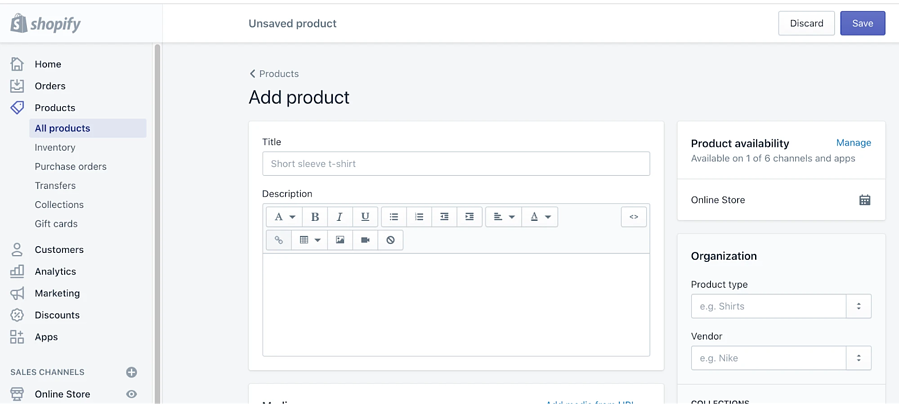Open Inventory in Products submenu
899x404 pixels.
(55, 147)
